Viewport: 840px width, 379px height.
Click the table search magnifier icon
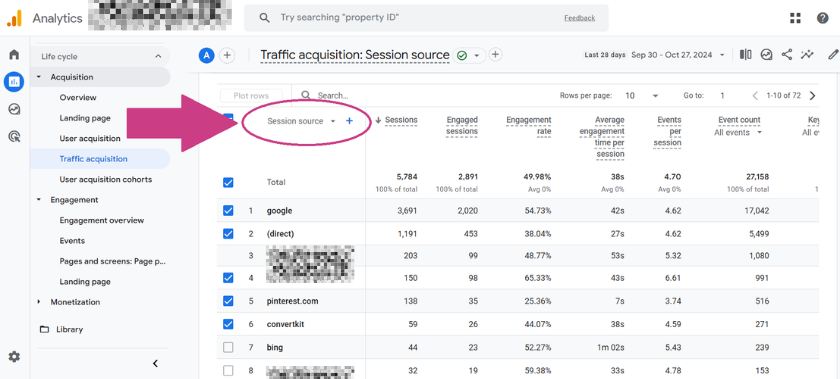pyautogui.click(x=306, y=95)
